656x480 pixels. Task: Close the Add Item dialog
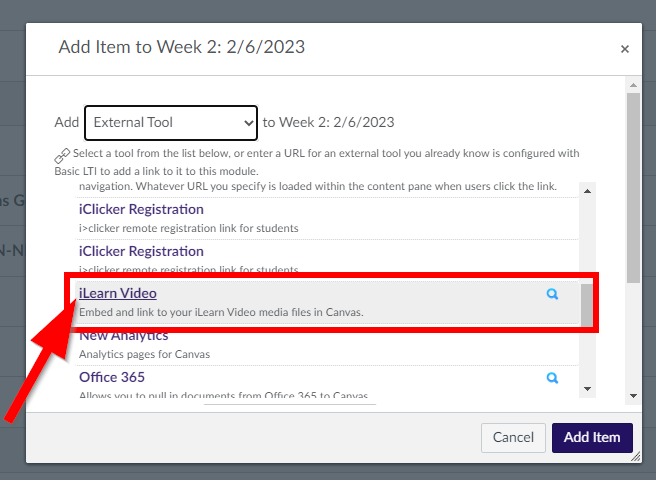pyautogui.click(x=625, y=49)
